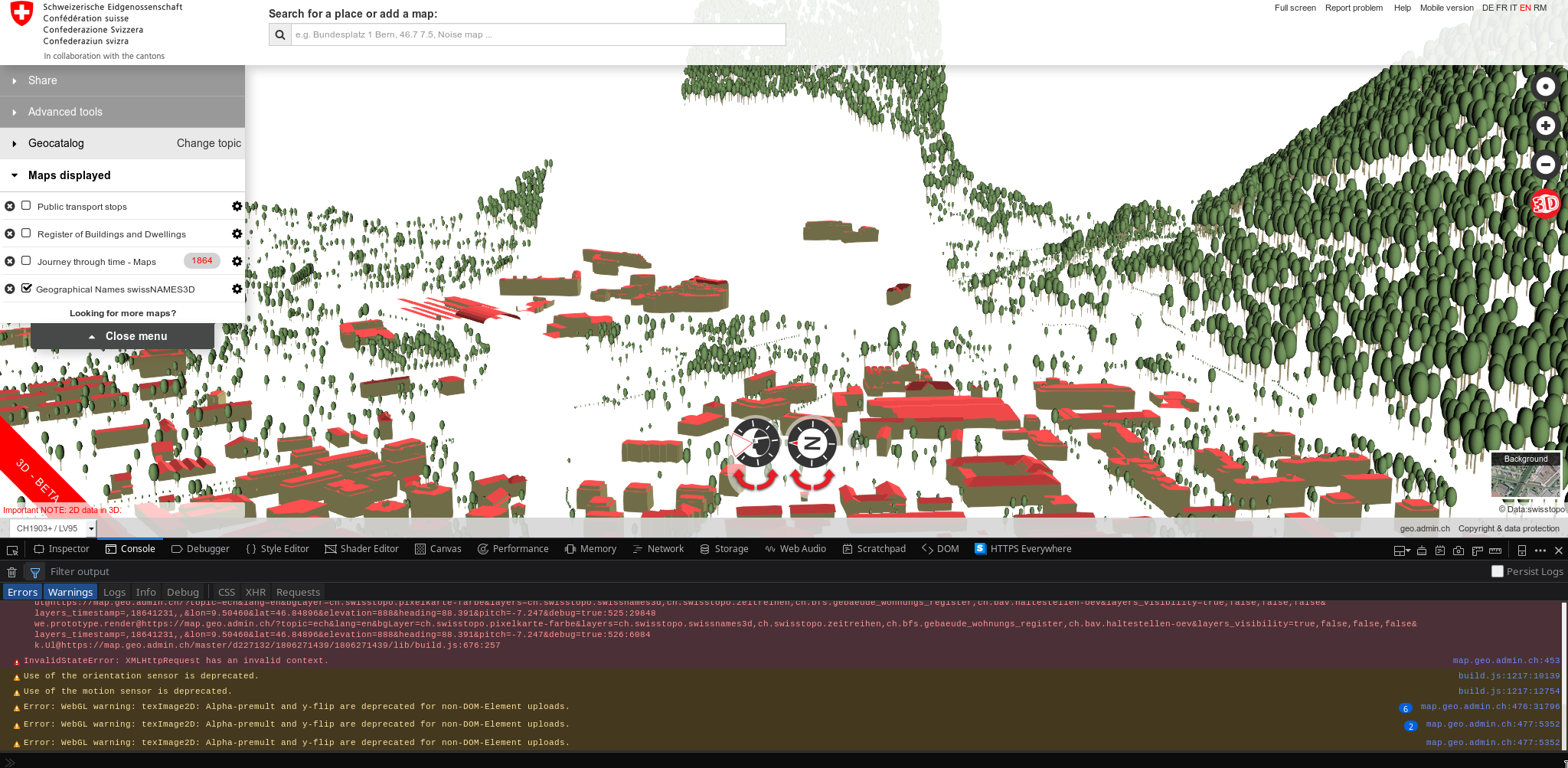The image size is (1568, 768).
Task: Open Copyright & data protection link
Action: click(x=1508, y=528)
